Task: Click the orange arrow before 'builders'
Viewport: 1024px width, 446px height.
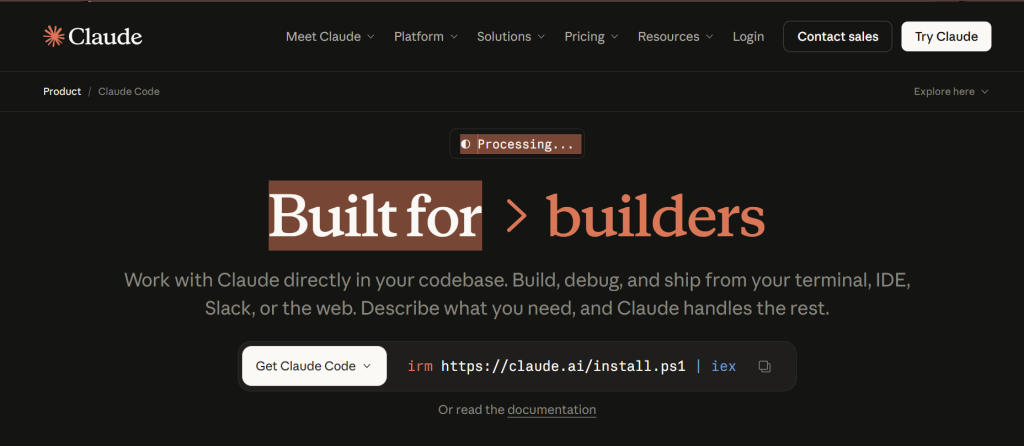Action: tap(516, 216)
